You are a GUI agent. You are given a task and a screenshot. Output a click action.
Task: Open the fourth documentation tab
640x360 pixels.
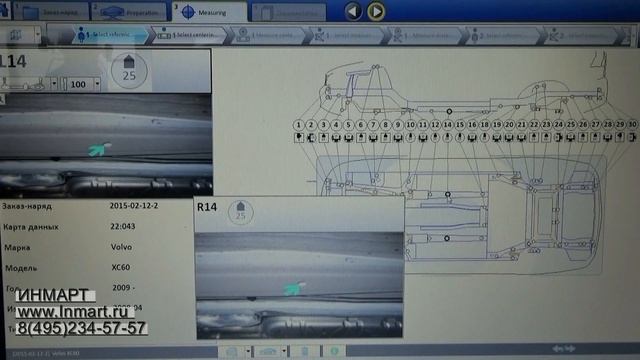(x=289, y=13)
